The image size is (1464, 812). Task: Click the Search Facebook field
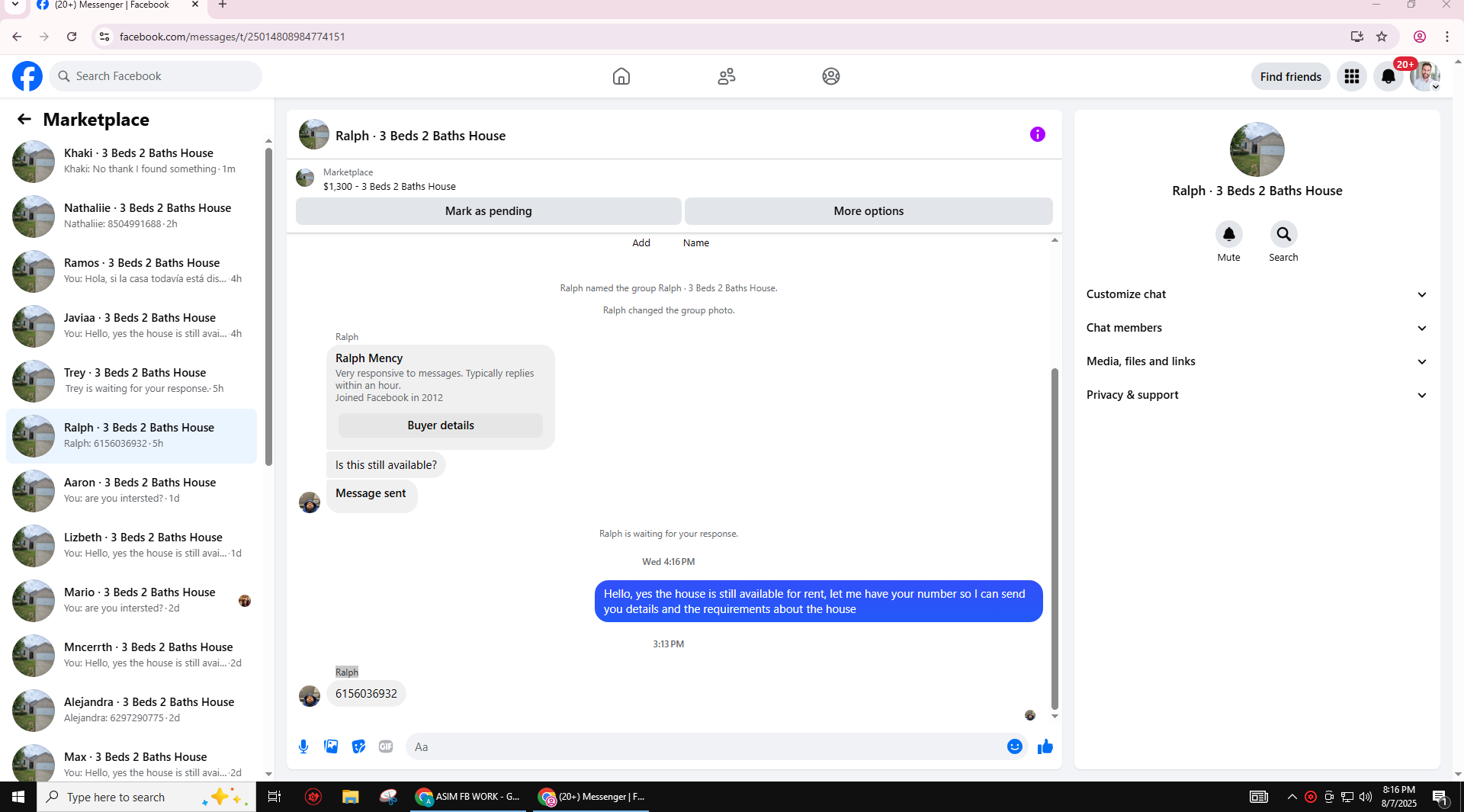[x=156, y=76]
